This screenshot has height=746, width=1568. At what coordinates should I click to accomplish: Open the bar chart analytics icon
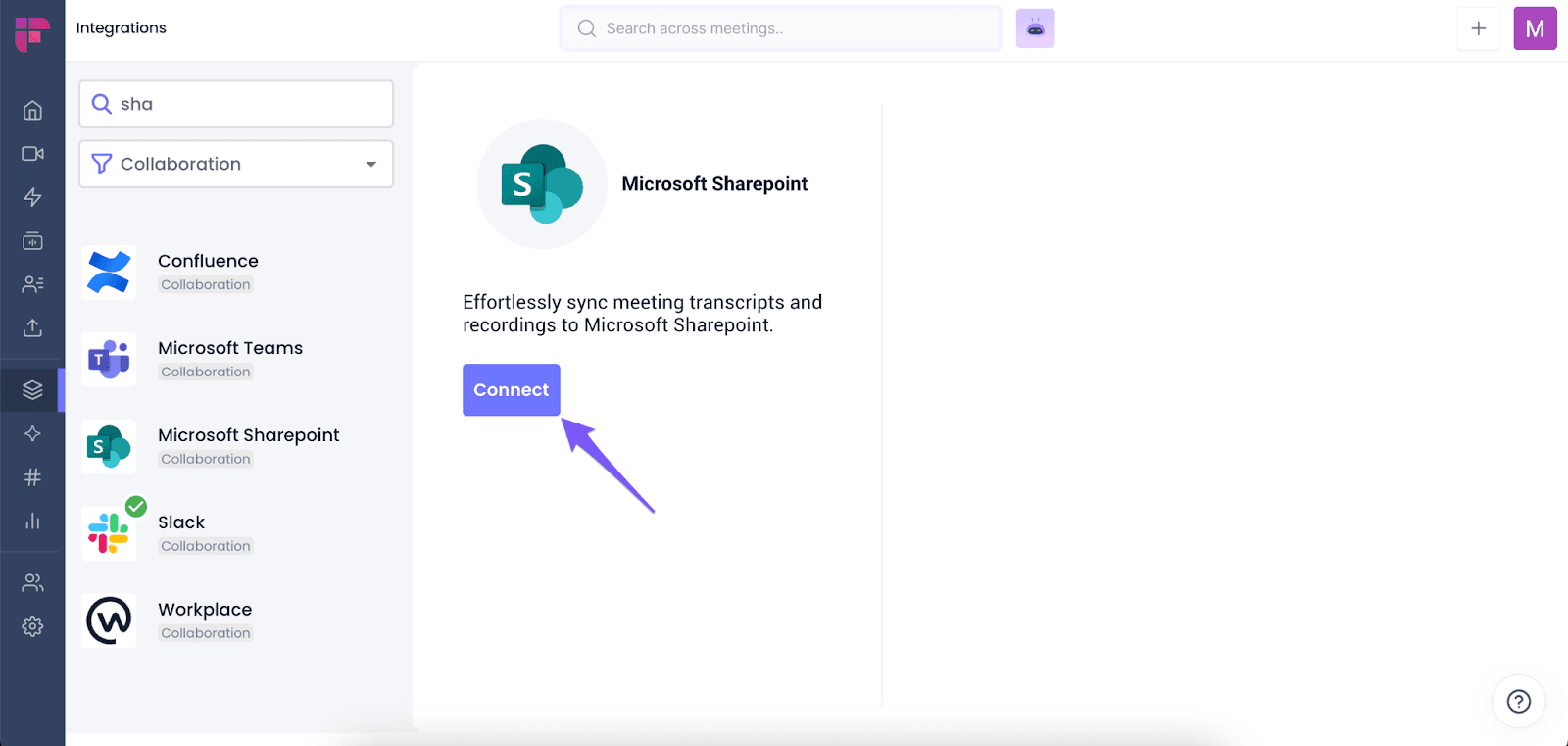point(32,521)
